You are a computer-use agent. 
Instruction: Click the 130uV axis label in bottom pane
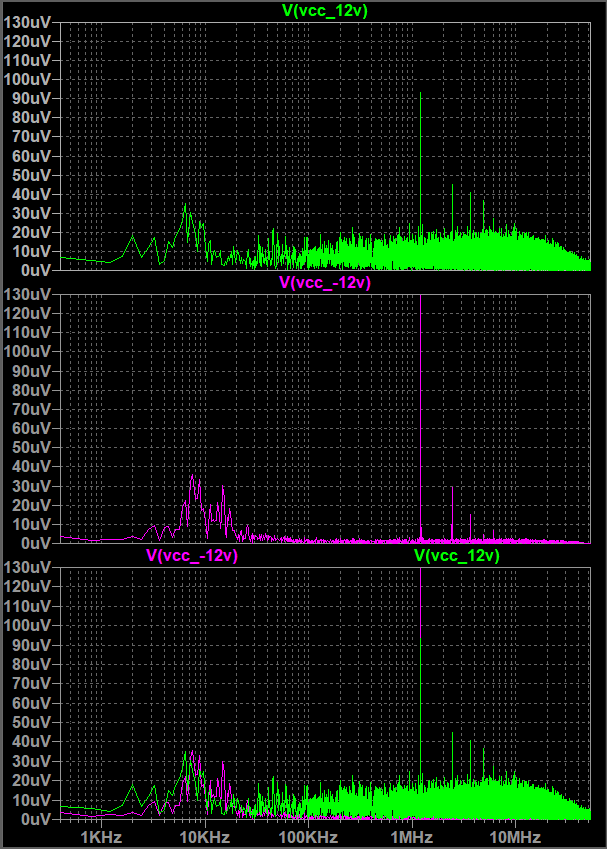[x=27, y=567]
